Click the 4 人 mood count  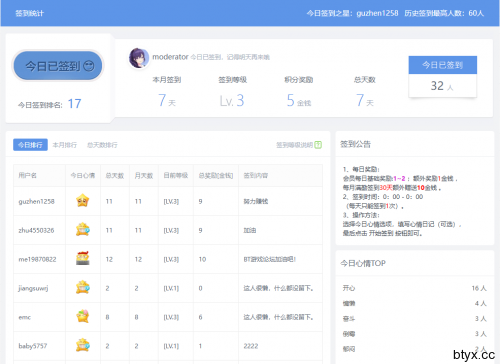(x=481, y=303)
